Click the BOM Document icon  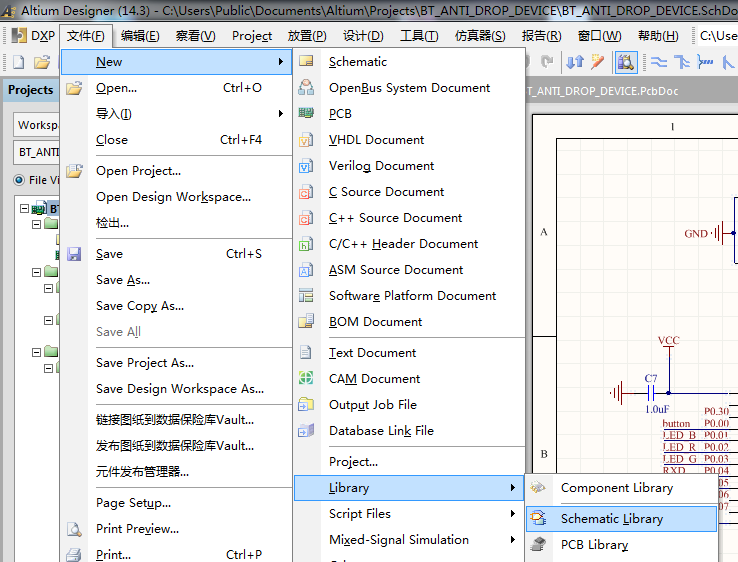coord(306,321)
